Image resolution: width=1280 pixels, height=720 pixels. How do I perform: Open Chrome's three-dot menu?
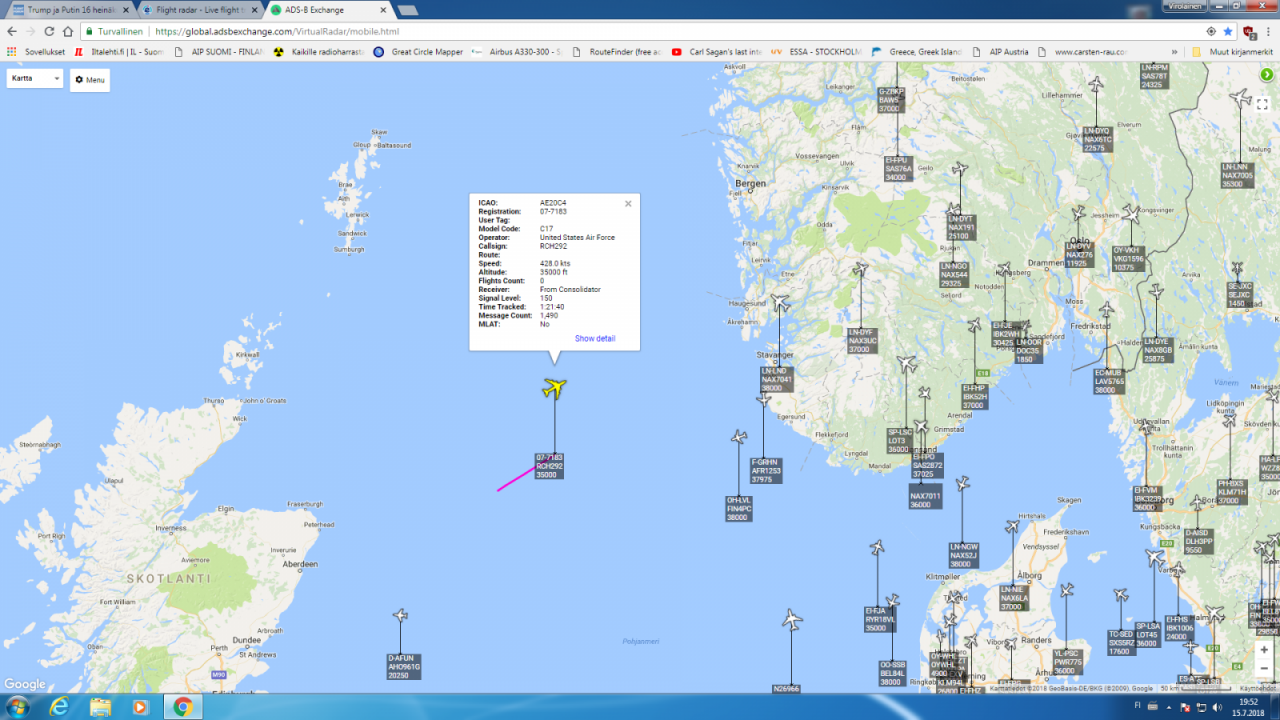pyautogui.click(x=1269, y=31)
